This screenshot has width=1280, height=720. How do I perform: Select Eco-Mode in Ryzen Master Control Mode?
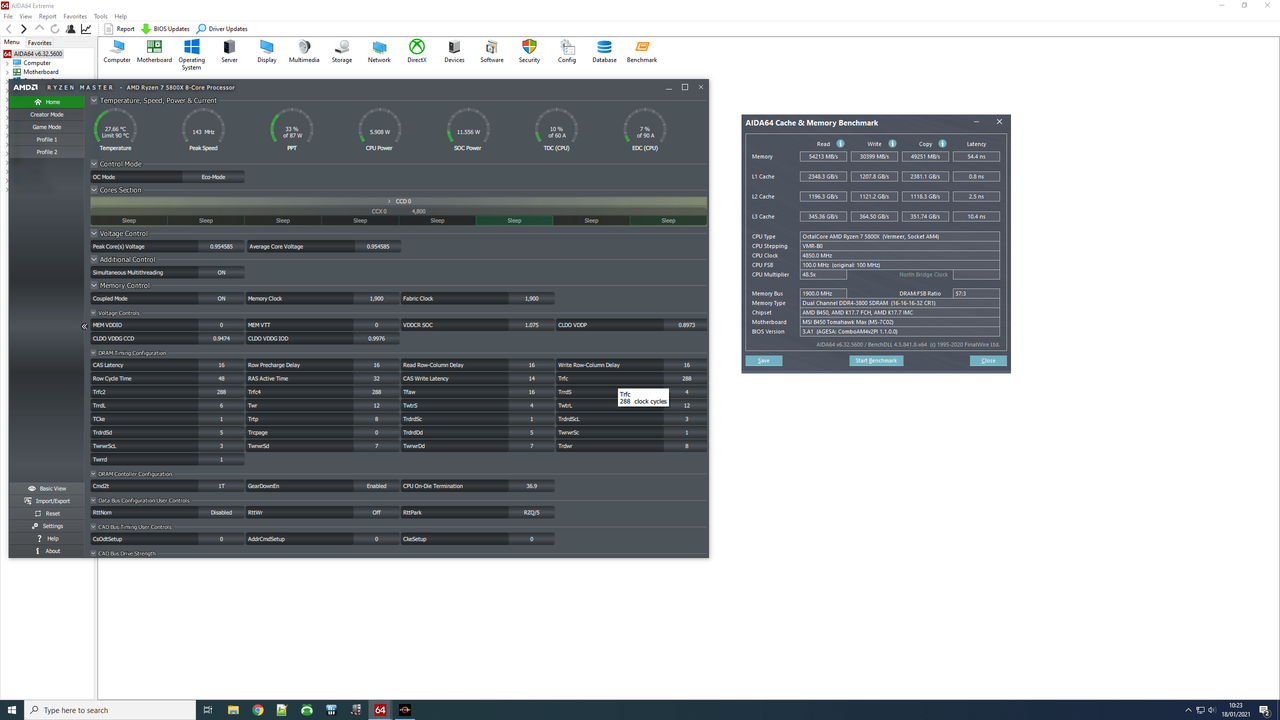point(213,177)
